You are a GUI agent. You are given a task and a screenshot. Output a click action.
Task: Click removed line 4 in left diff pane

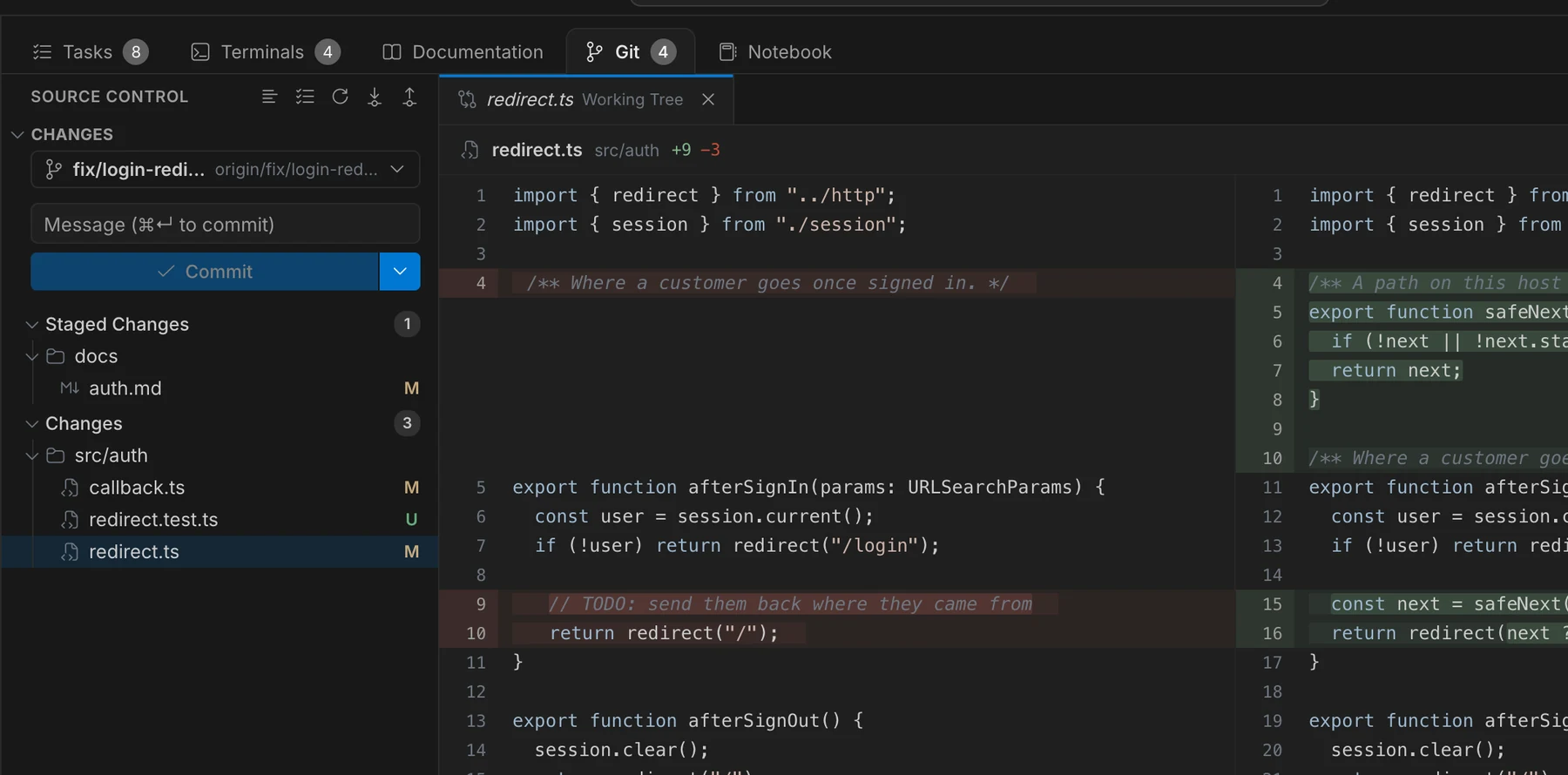pos(837,283)
